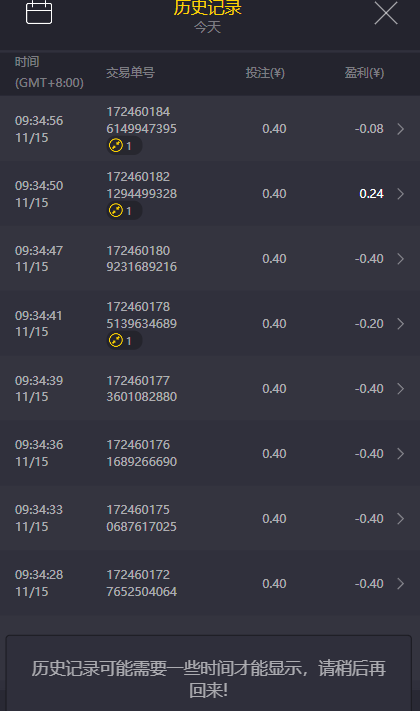Click the 今天 date label in header

(x=207, y=27)
